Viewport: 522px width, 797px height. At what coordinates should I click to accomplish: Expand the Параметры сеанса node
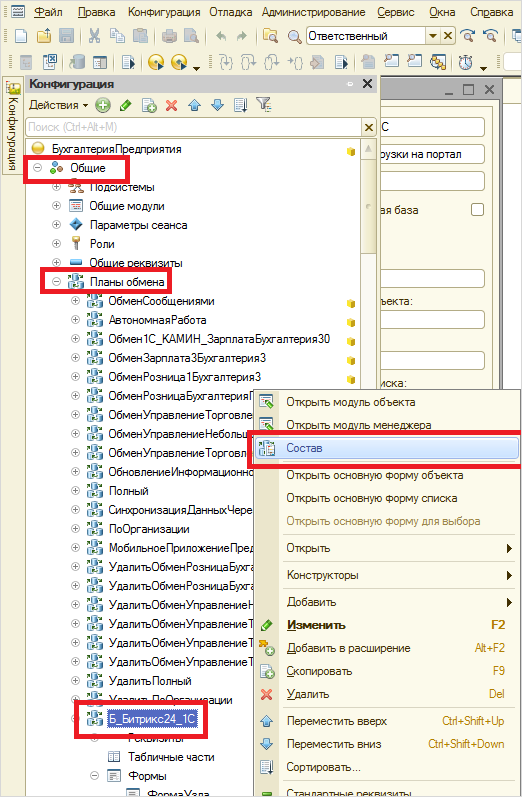56,225
